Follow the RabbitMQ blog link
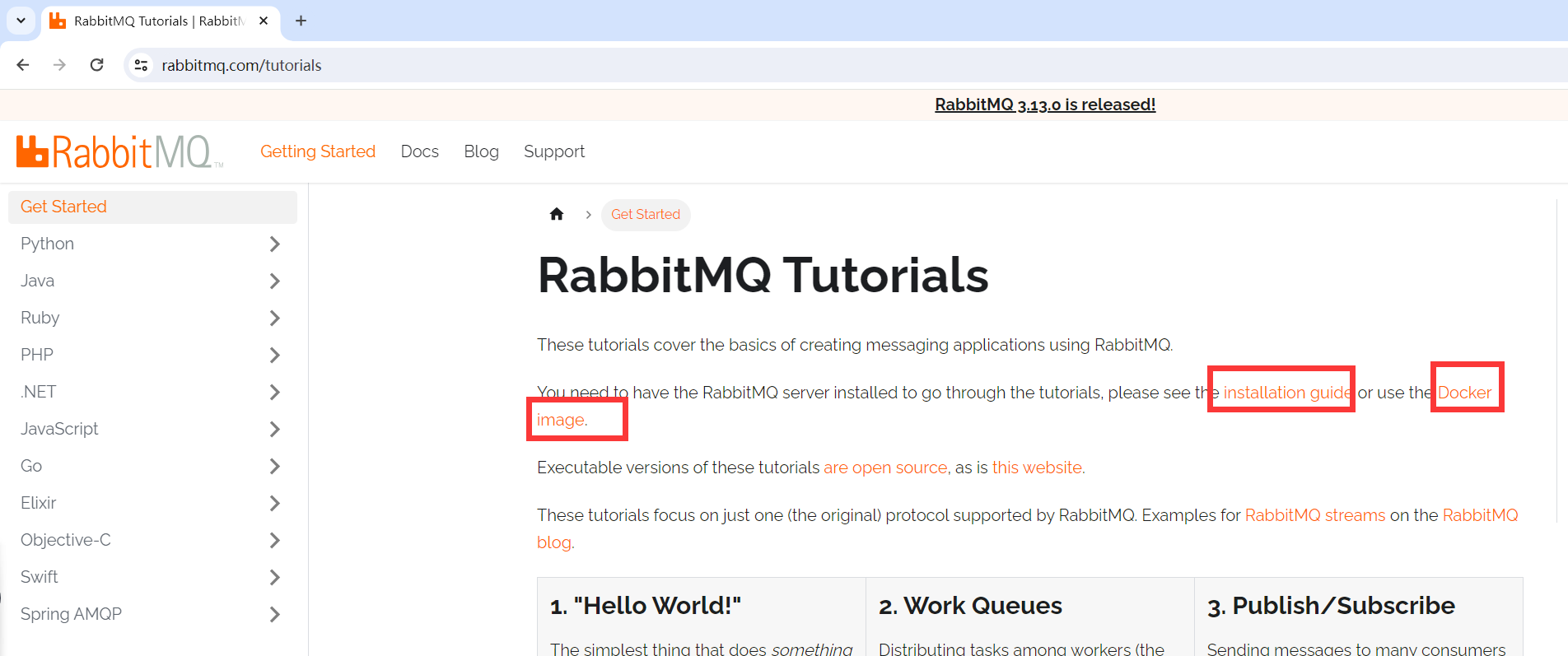The width and height of the screenshot is (1568, 656). click(x=1480, y=515)
